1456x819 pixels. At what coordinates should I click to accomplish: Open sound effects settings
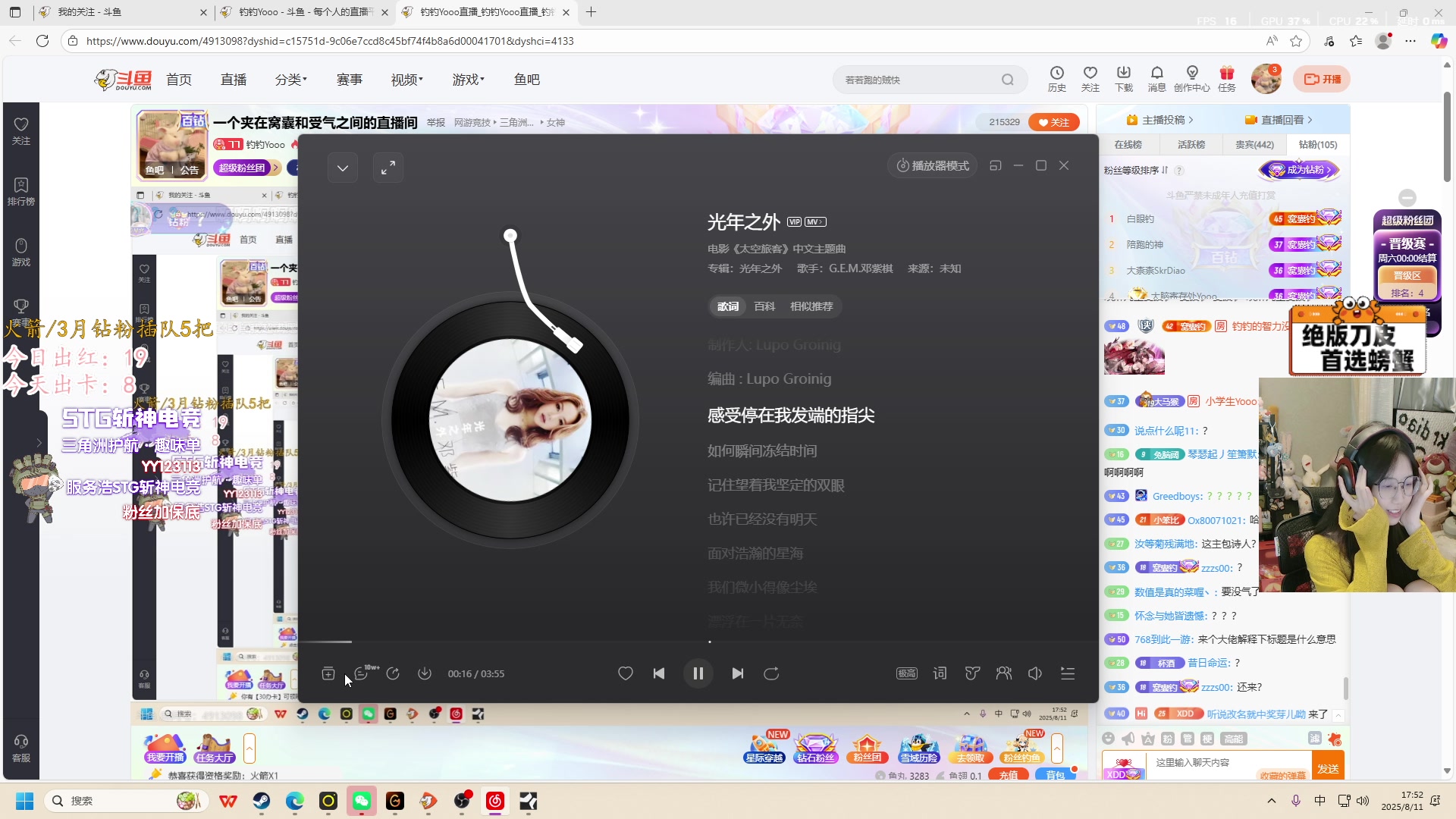[972, 673]
